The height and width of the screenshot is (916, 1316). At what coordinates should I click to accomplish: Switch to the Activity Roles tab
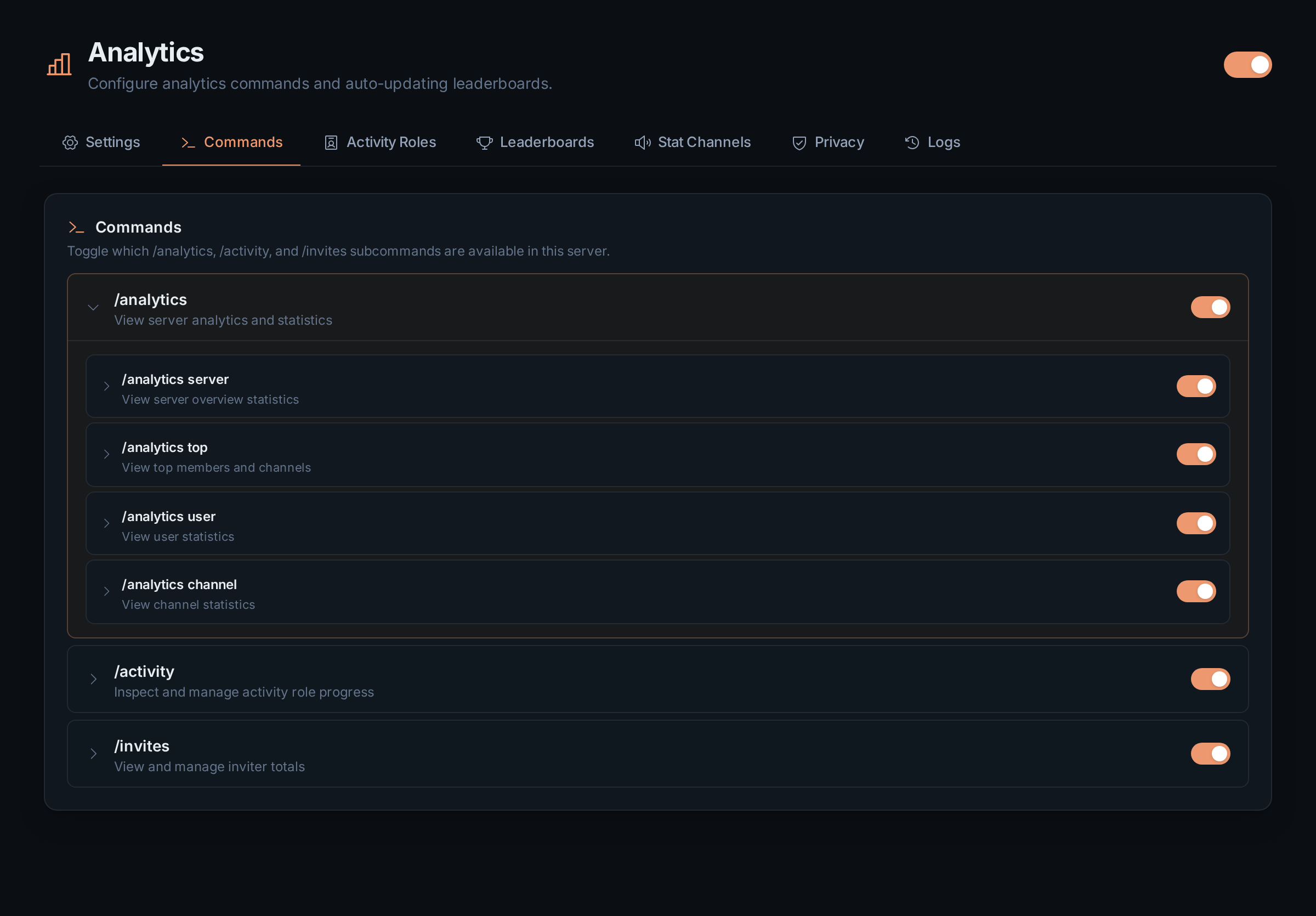click(x=379, y=143)
